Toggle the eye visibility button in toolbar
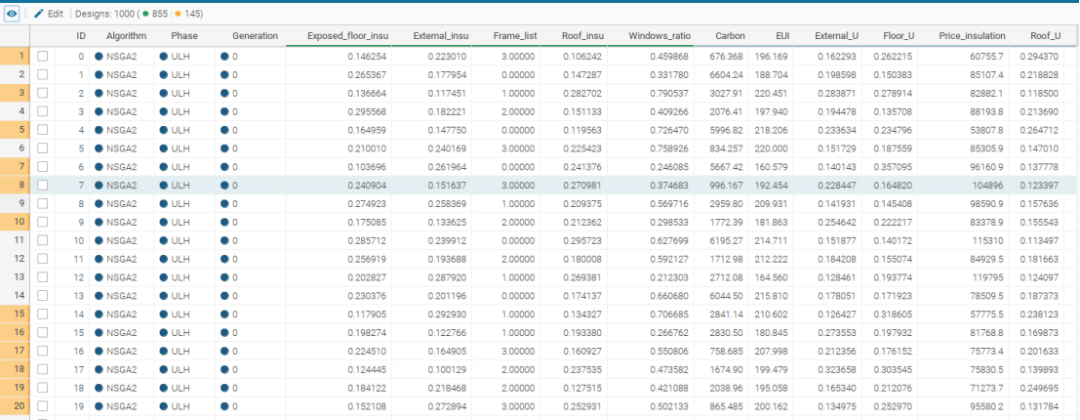 [x=12, y=14]
